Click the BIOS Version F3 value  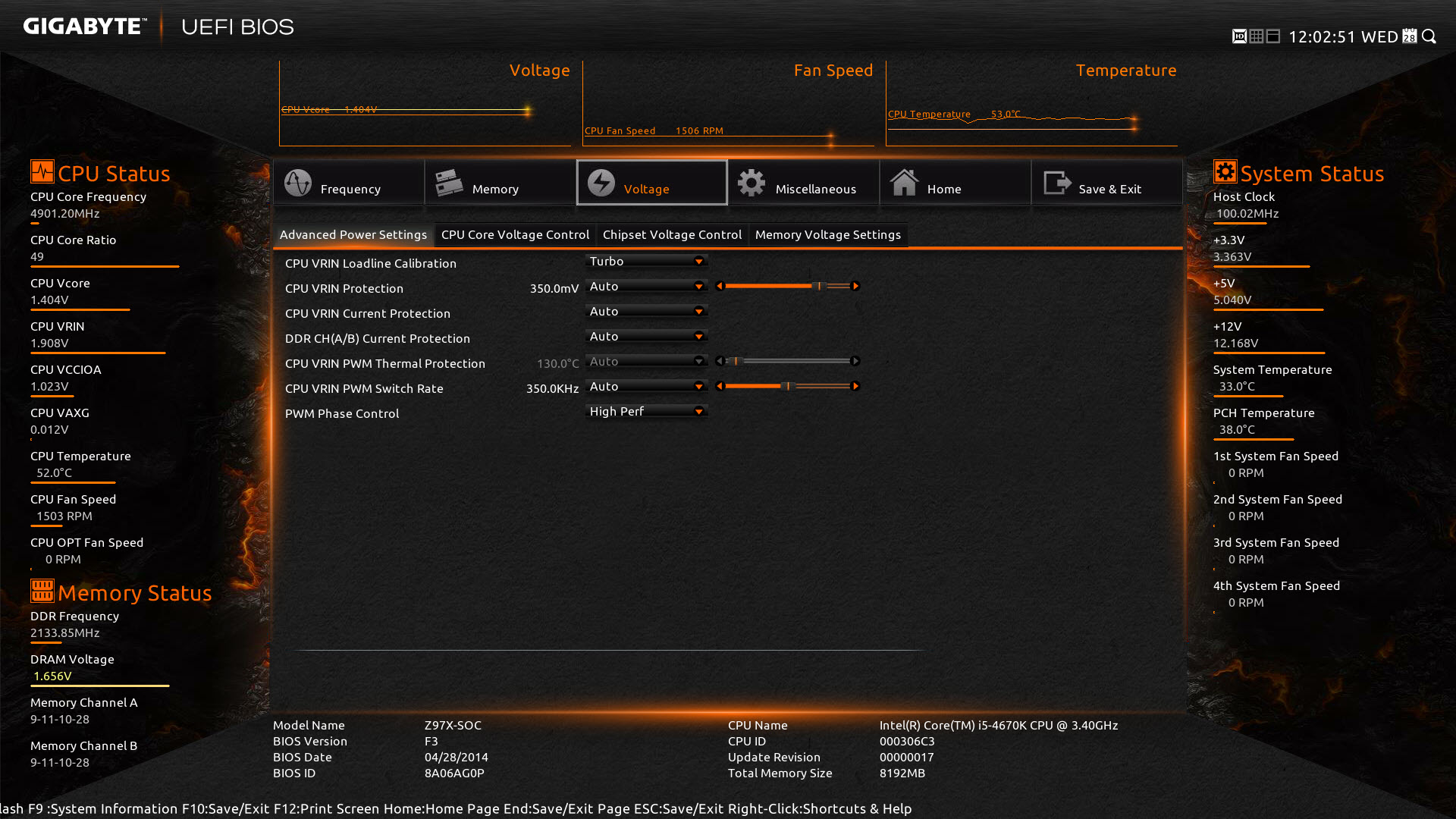click(431, 741)
